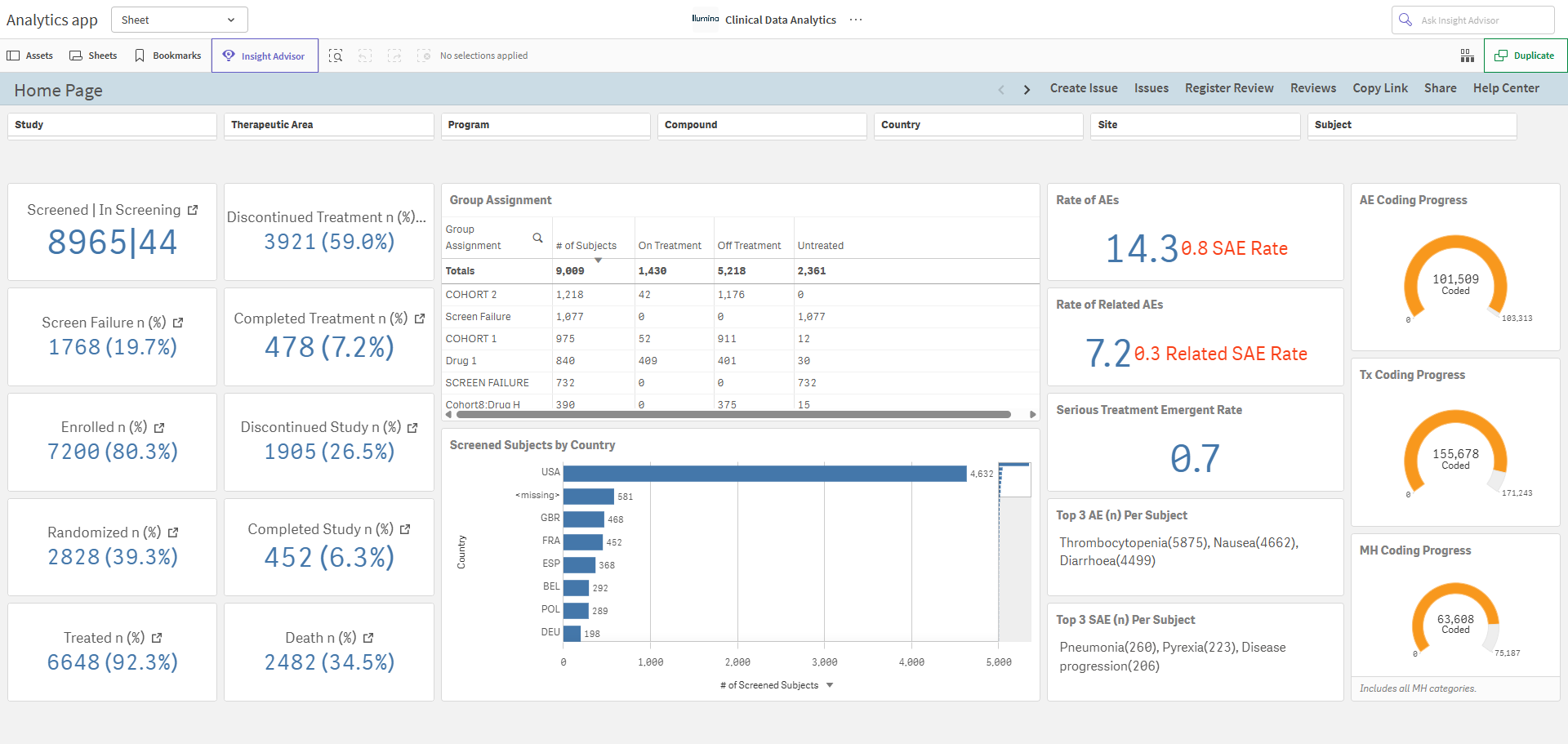Select the Drug 1 row
This screenshot has height=744, width=1568.
tap(741, 361)
